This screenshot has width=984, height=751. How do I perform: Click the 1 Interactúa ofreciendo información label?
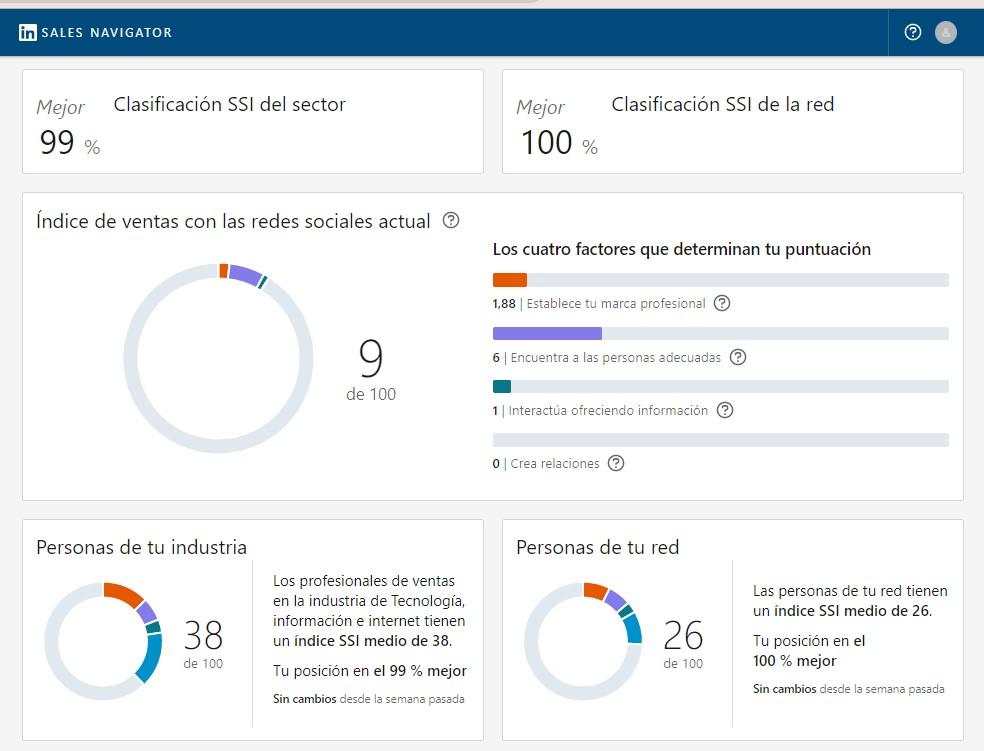point(600,410)
